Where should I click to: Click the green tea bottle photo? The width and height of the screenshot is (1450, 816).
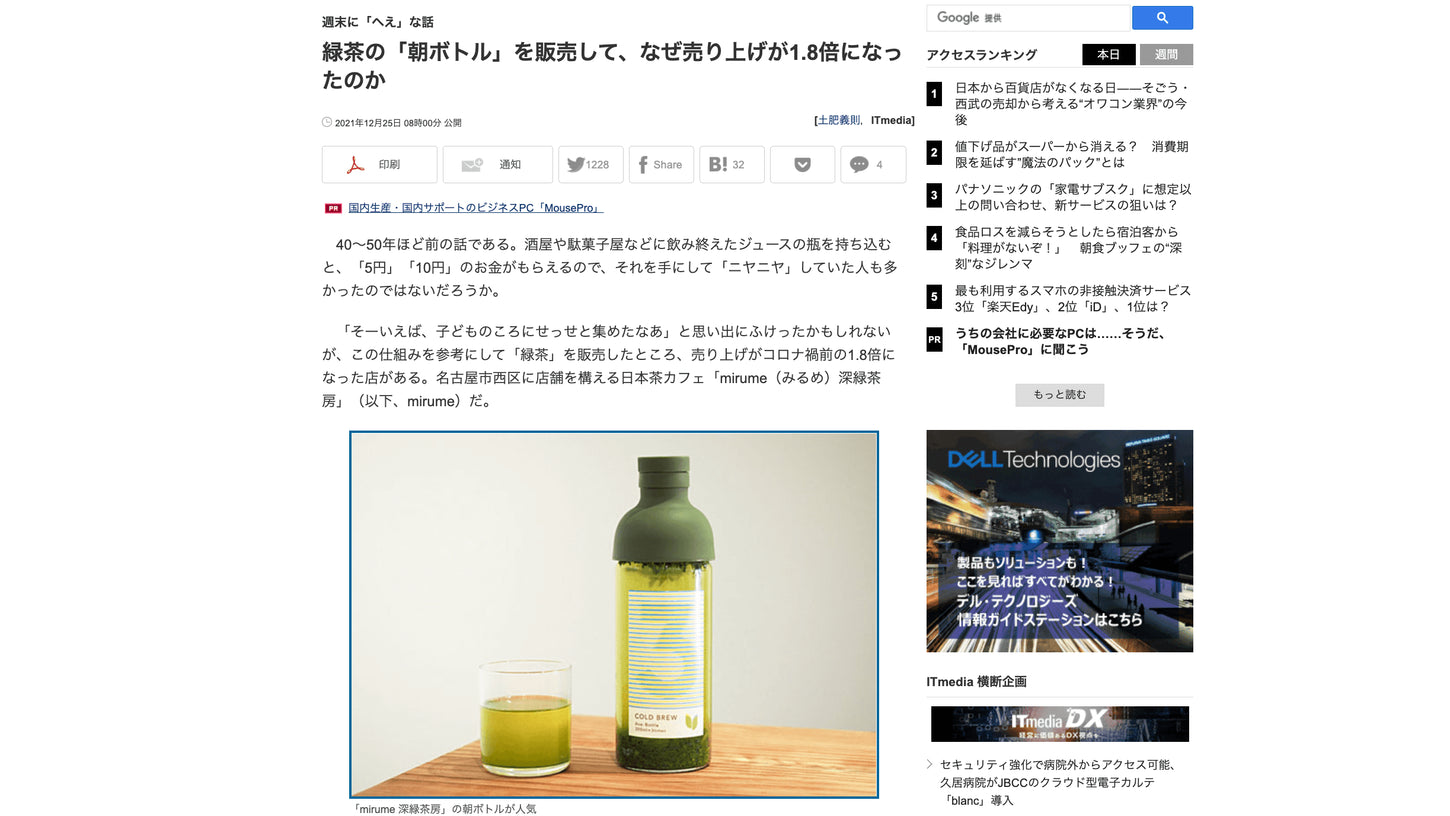614,615
